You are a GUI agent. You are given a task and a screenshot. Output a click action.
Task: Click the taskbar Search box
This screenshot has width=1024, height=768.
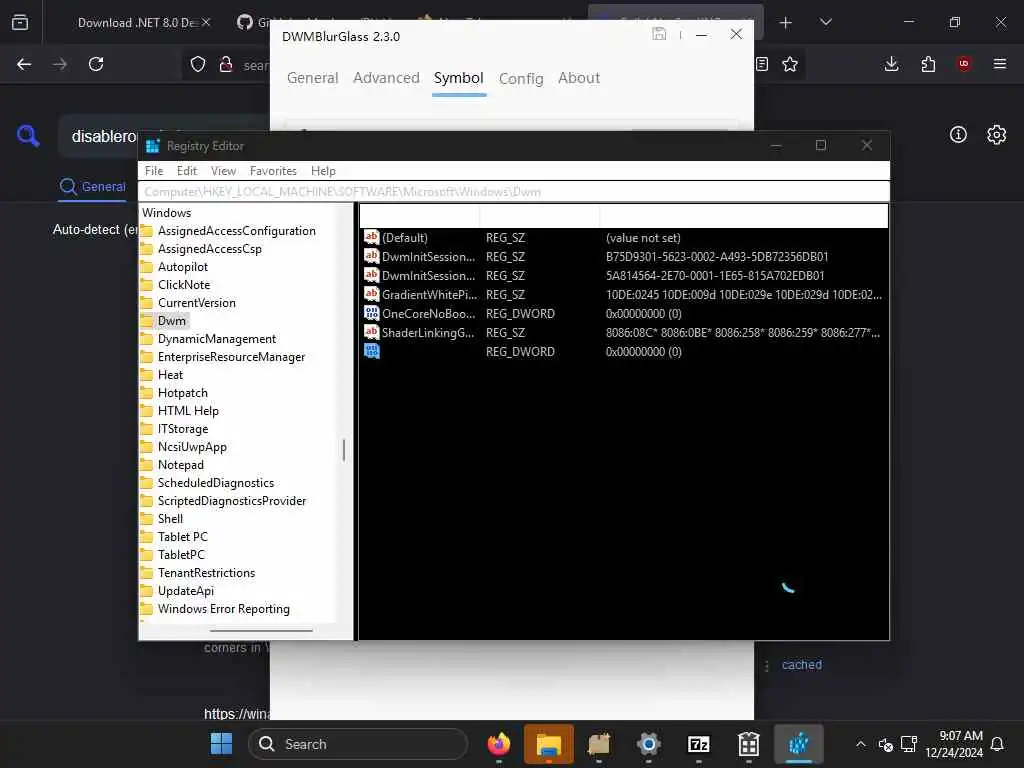(358, 744)
